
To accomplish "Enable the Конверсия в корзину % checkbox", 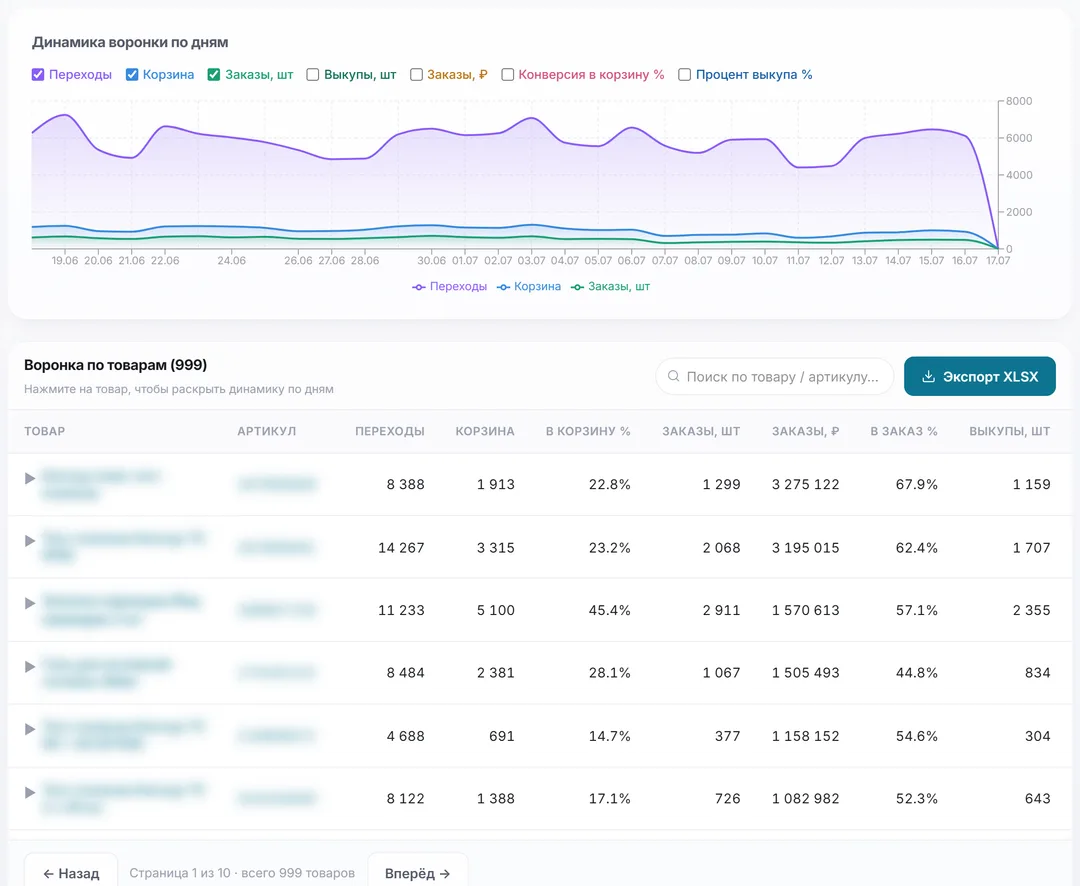I will click(x=507, y=74).
